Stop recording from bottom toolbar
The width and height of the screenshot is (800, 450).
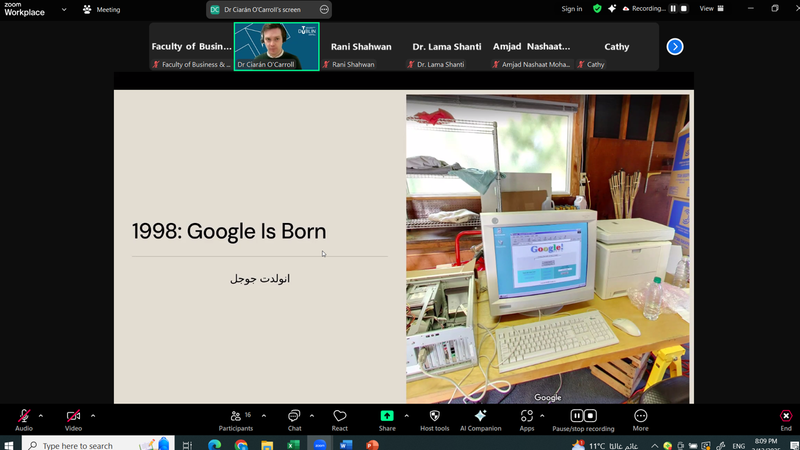coord(590,416)
